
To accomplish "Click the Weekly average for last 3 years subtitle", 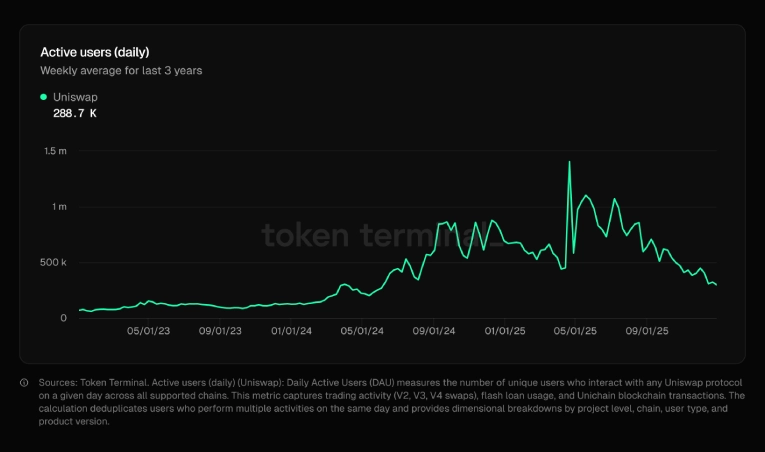I will [121, 71].
